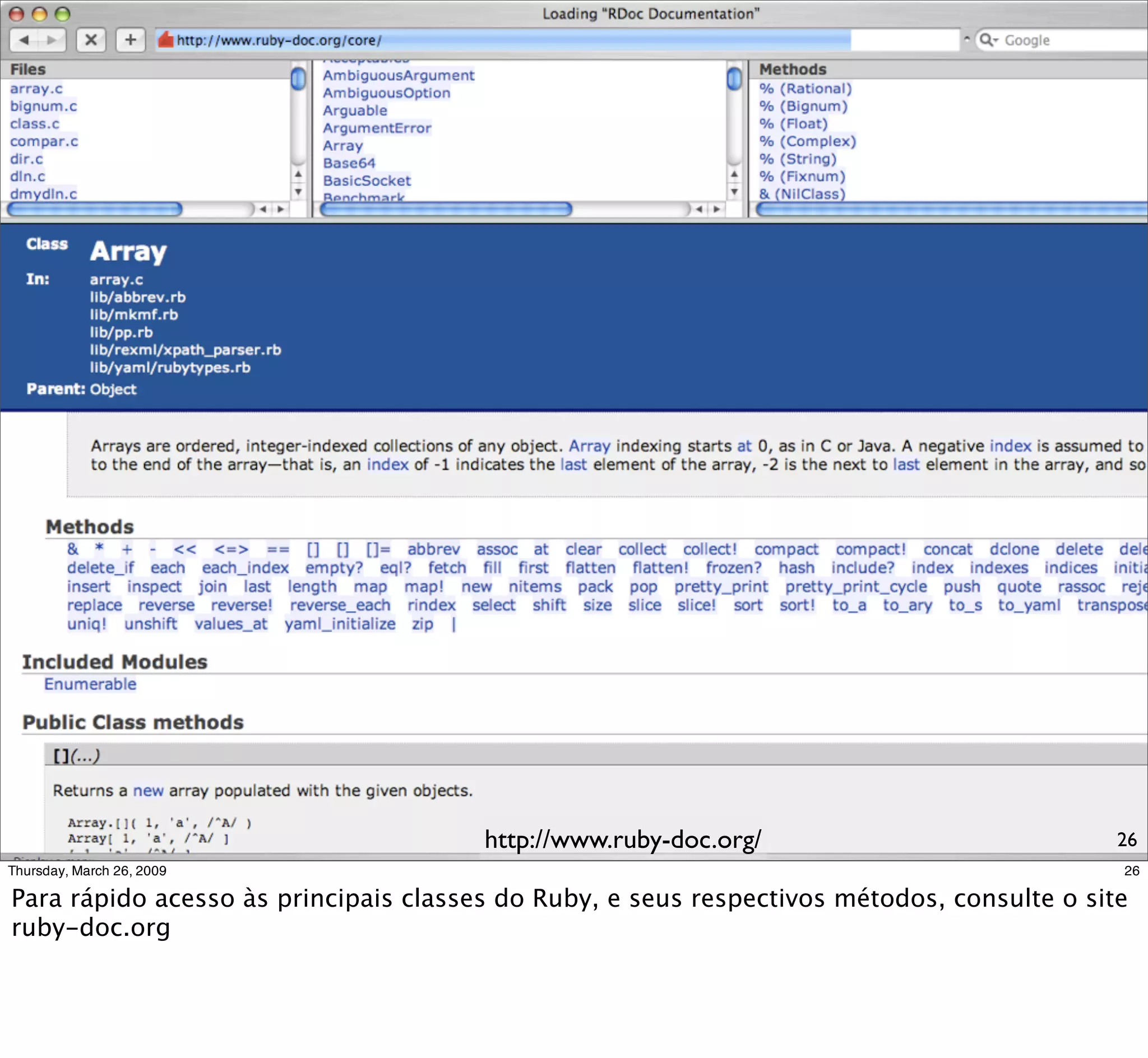Open % (String) method
The image size is (1148, 1058).
click(798, 159)
